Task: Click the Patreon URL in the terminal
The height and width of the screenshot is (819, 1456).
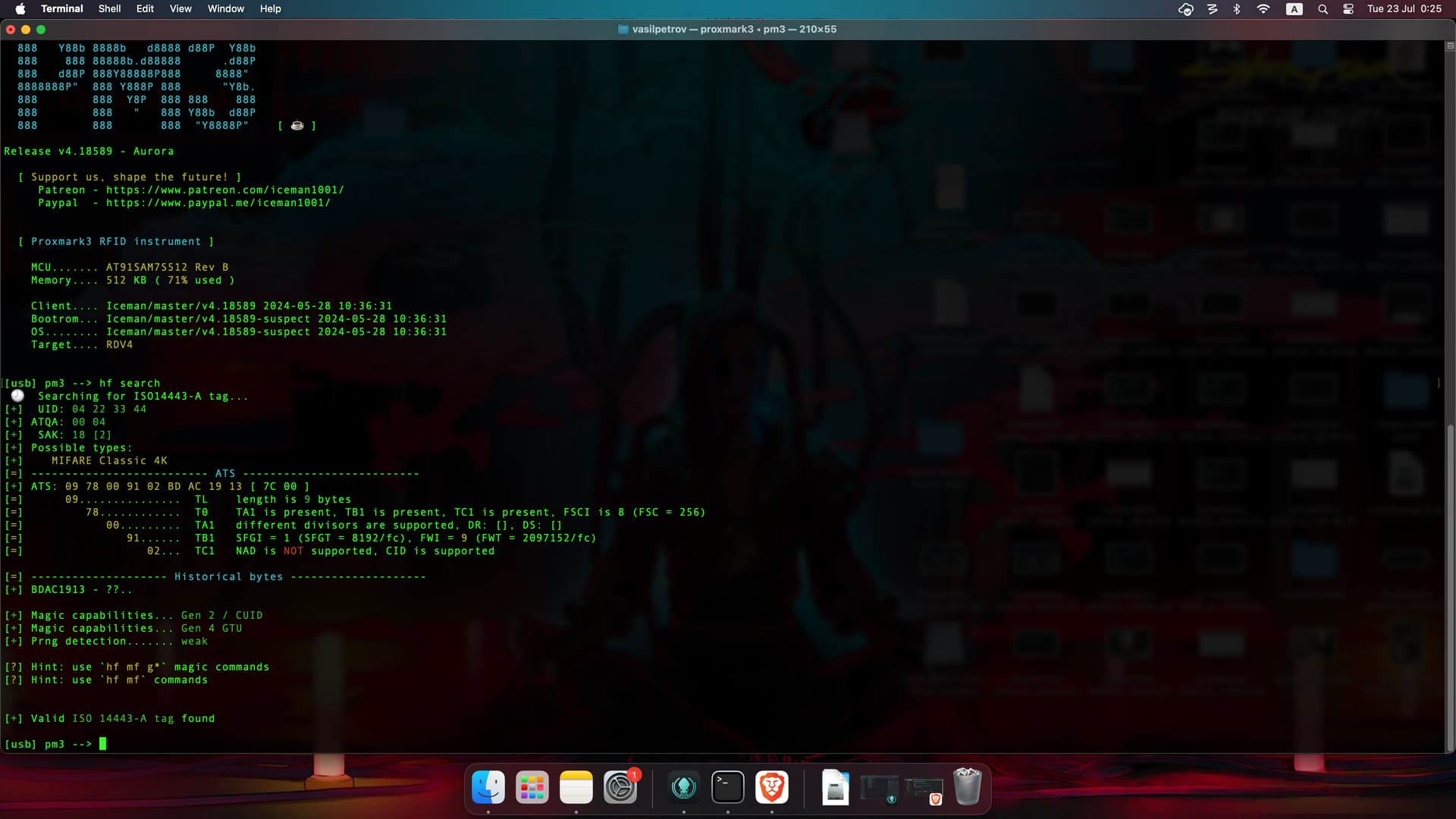Action: click(x=225, y=190)
